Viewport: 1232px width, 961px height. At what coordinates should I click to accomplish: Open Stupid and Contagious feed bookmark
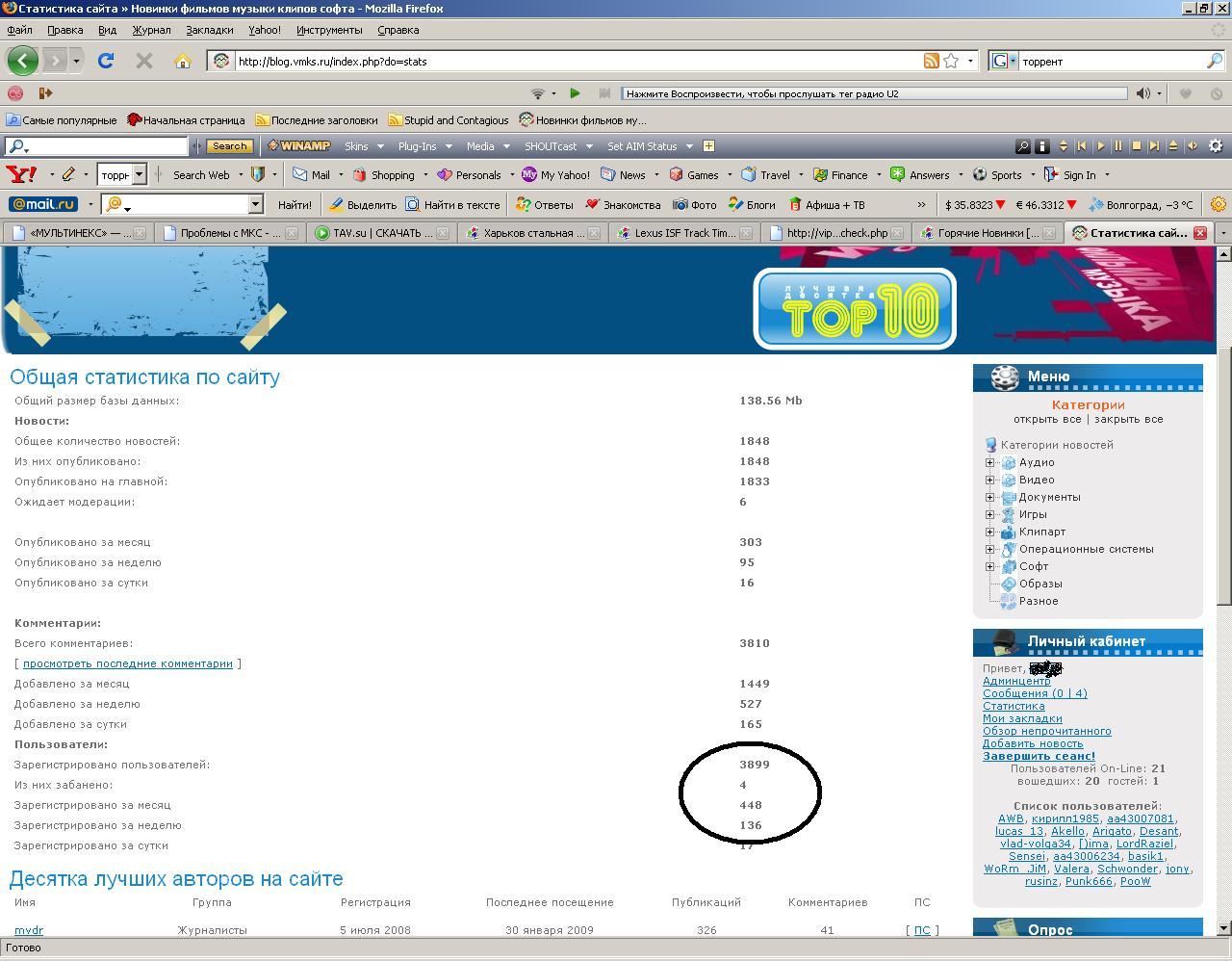(x=449, y=120)
